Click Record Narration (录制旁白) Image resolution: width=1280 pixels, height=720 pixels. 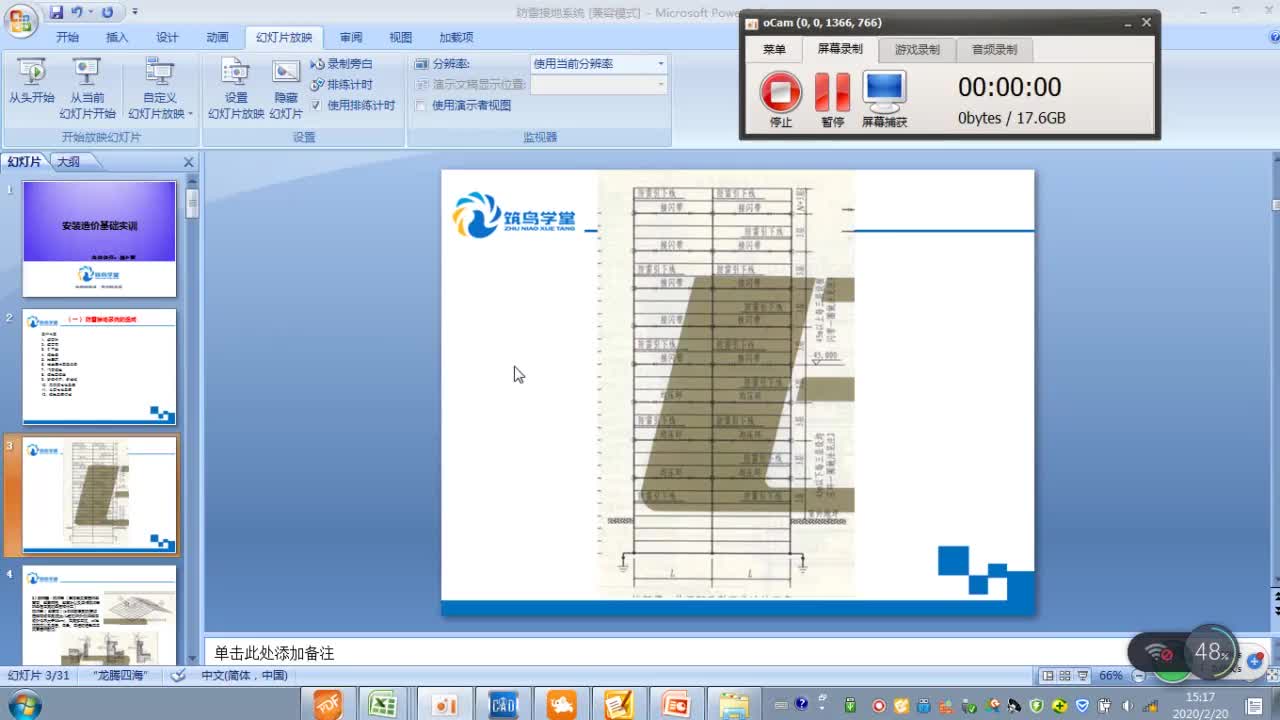pos(342,63)
